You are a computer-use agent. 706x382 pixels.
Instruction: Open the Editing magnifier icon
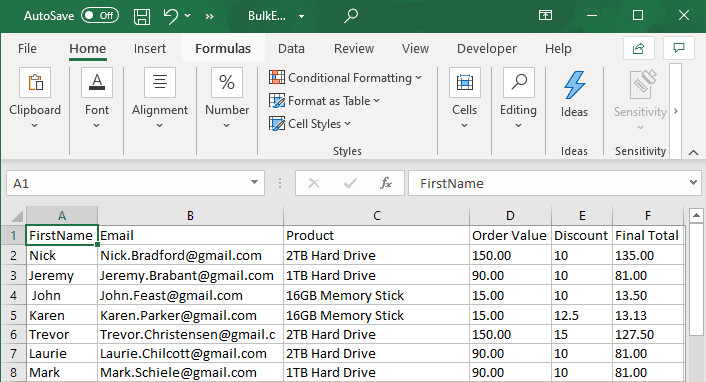[x=519, y=82]
